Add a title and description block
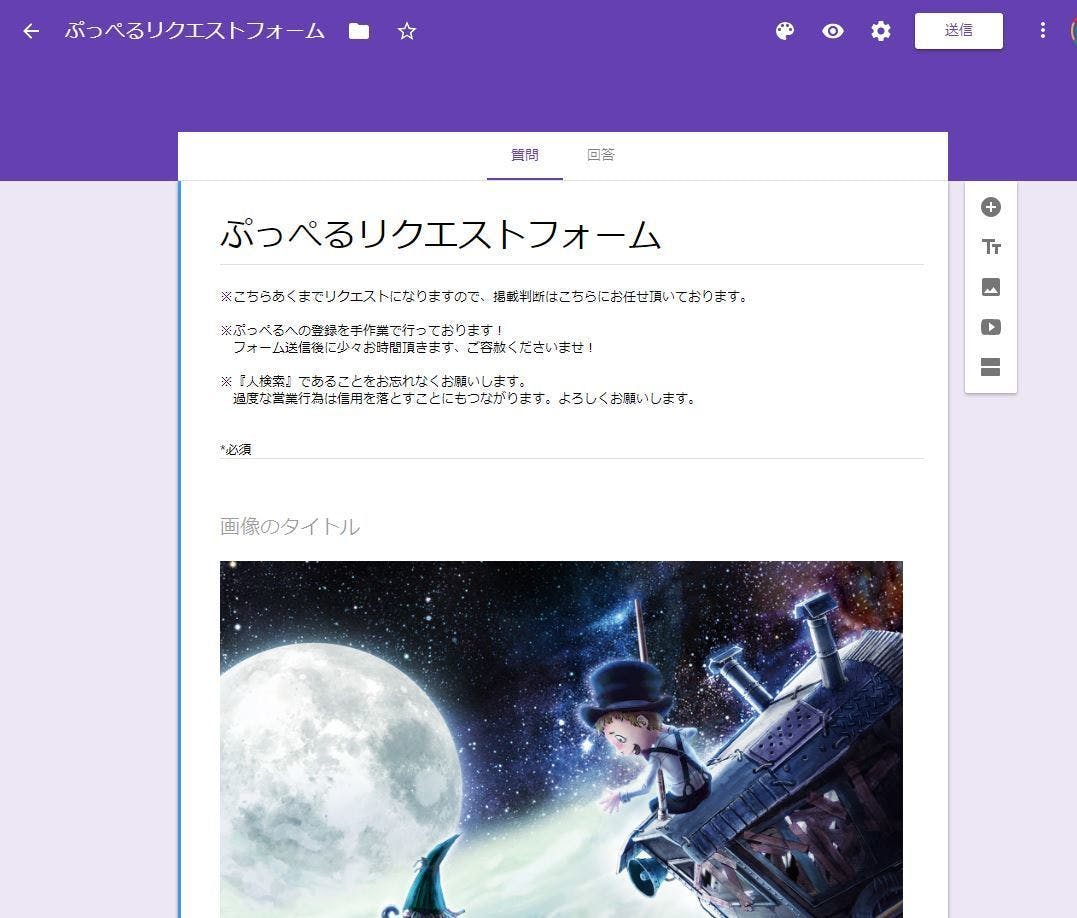This screenshot has width=1077, height=918. [990, 247]
